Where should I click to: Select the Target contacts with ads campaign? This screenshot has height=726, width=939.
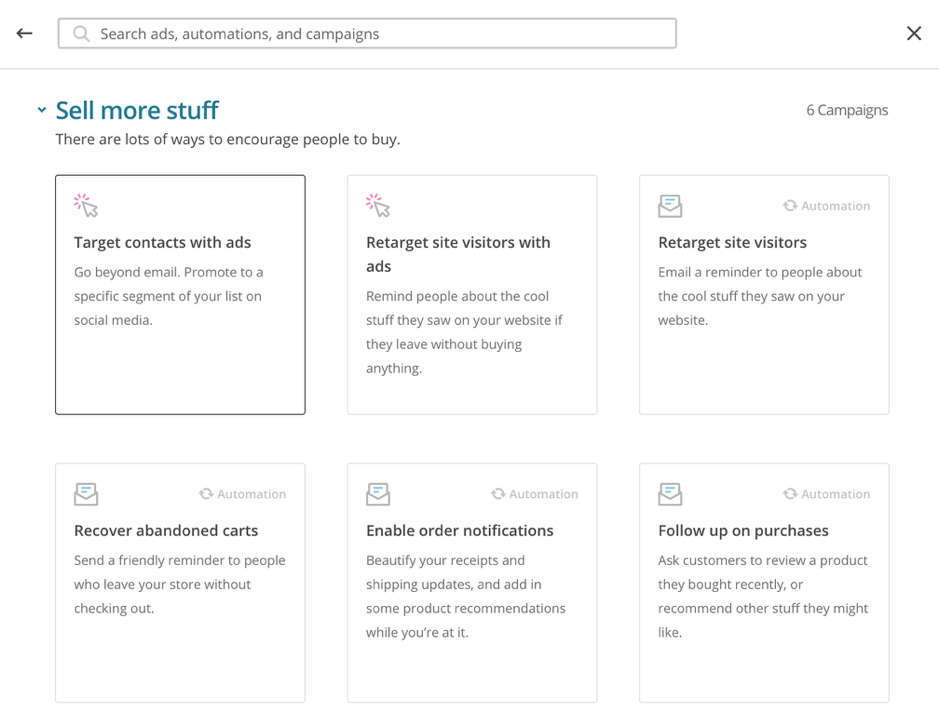[x=180, y=294]
